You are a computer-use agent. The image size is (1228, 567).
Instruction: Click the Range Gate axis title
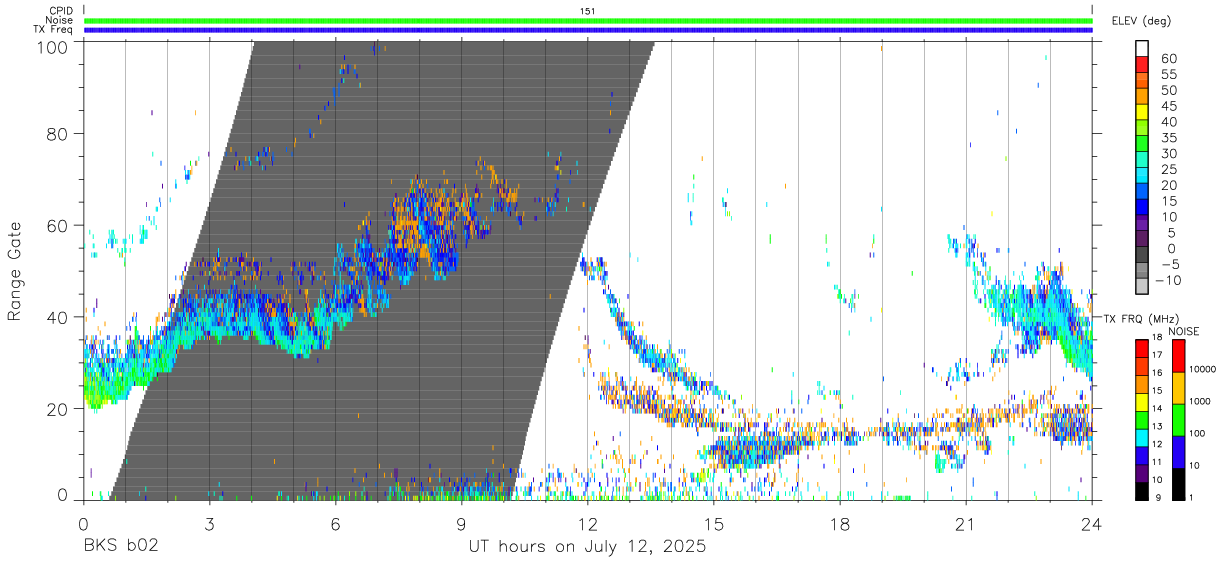pyautogui.click(x=15, y=271)
